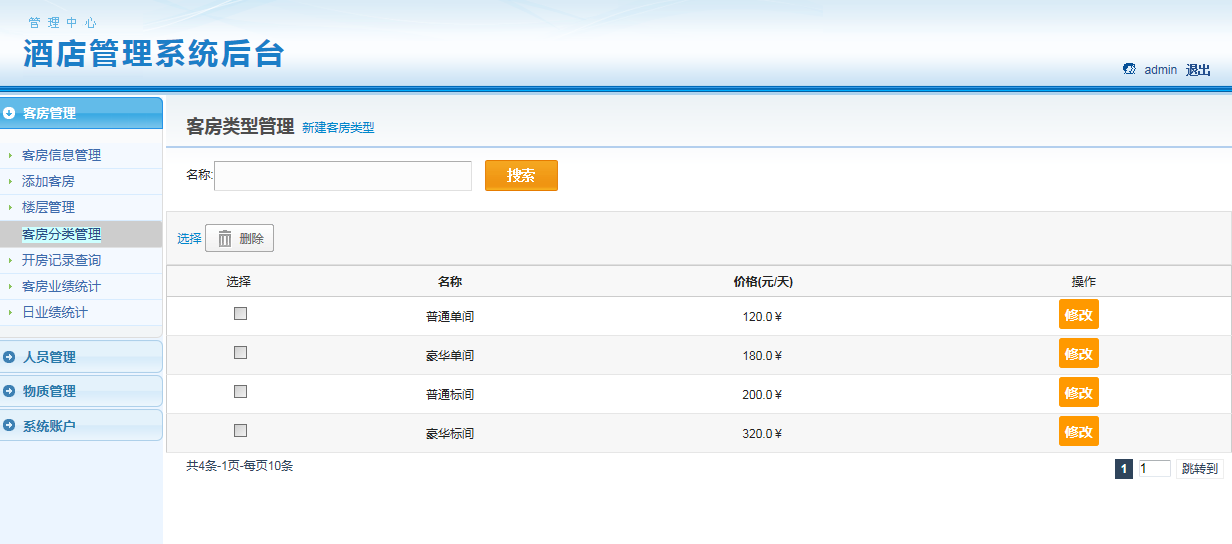Click 共4条-1页-每页10条 pagination summary
The width and height of the screenshot is (1232, 544).
coord(240,466)
